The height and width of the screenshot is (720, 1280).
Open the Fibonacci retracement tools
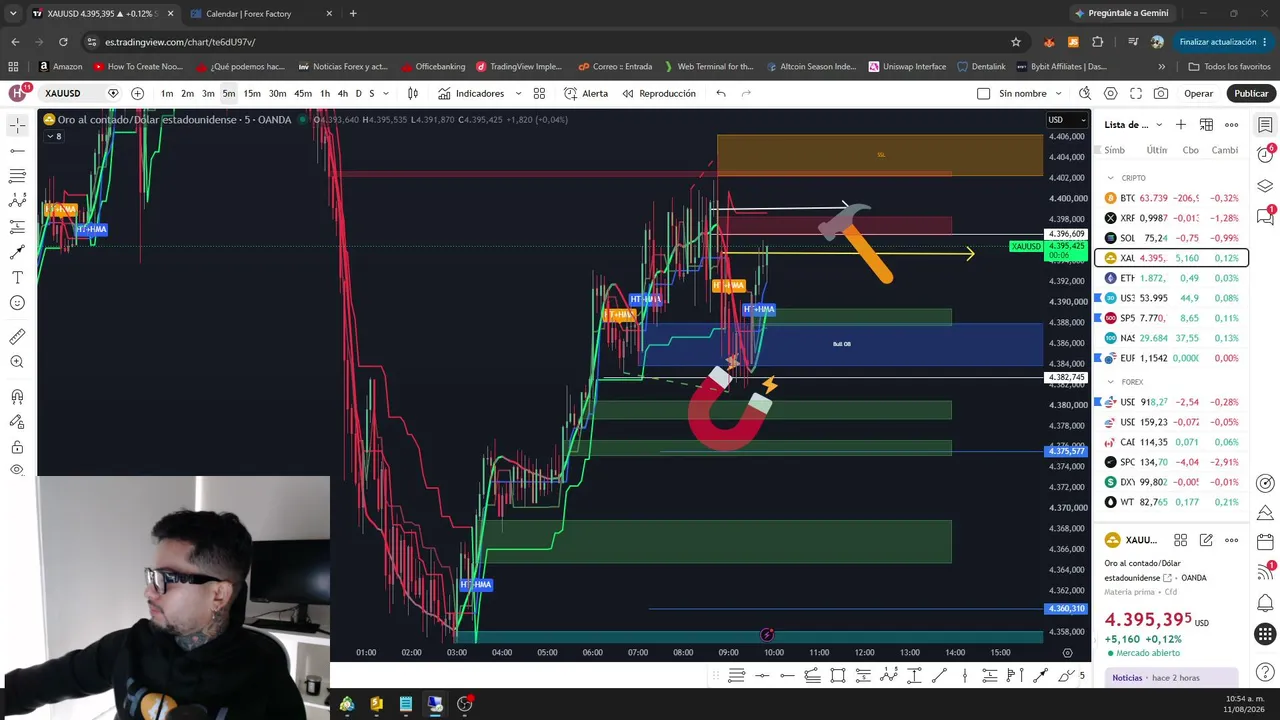[17, 176]
